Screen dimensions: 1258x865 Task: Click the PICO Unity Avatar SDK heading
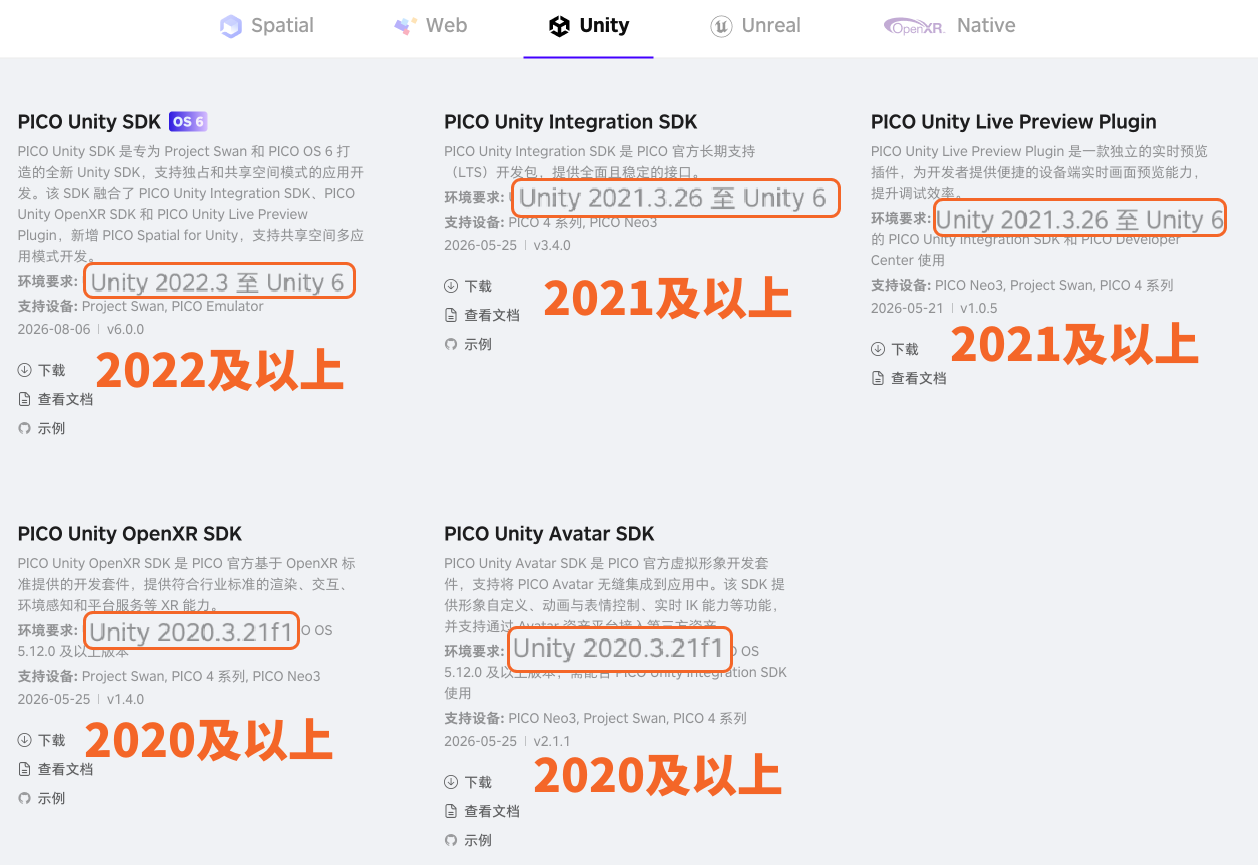pos(549,534)
